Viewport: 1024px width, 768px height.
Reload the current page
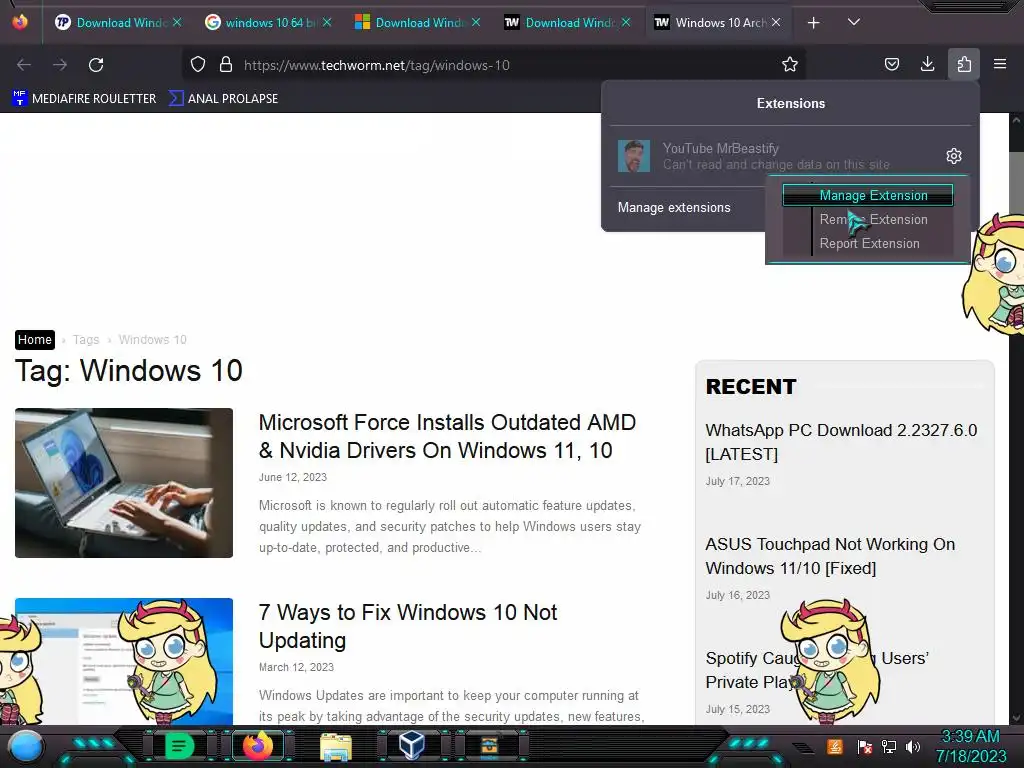96,65
